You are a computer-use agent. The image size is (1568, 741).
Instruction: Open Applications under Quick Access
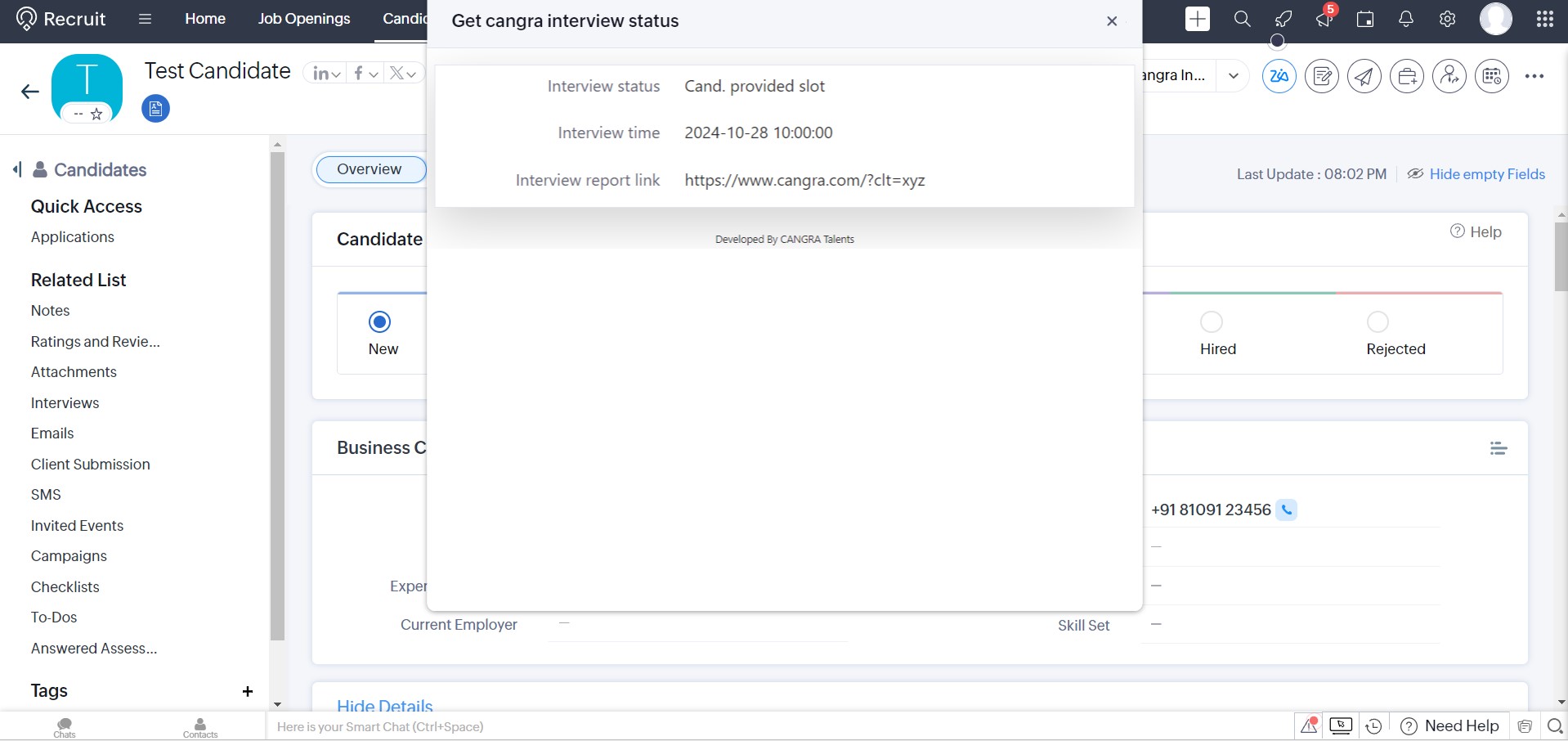(x=73, y=237)
